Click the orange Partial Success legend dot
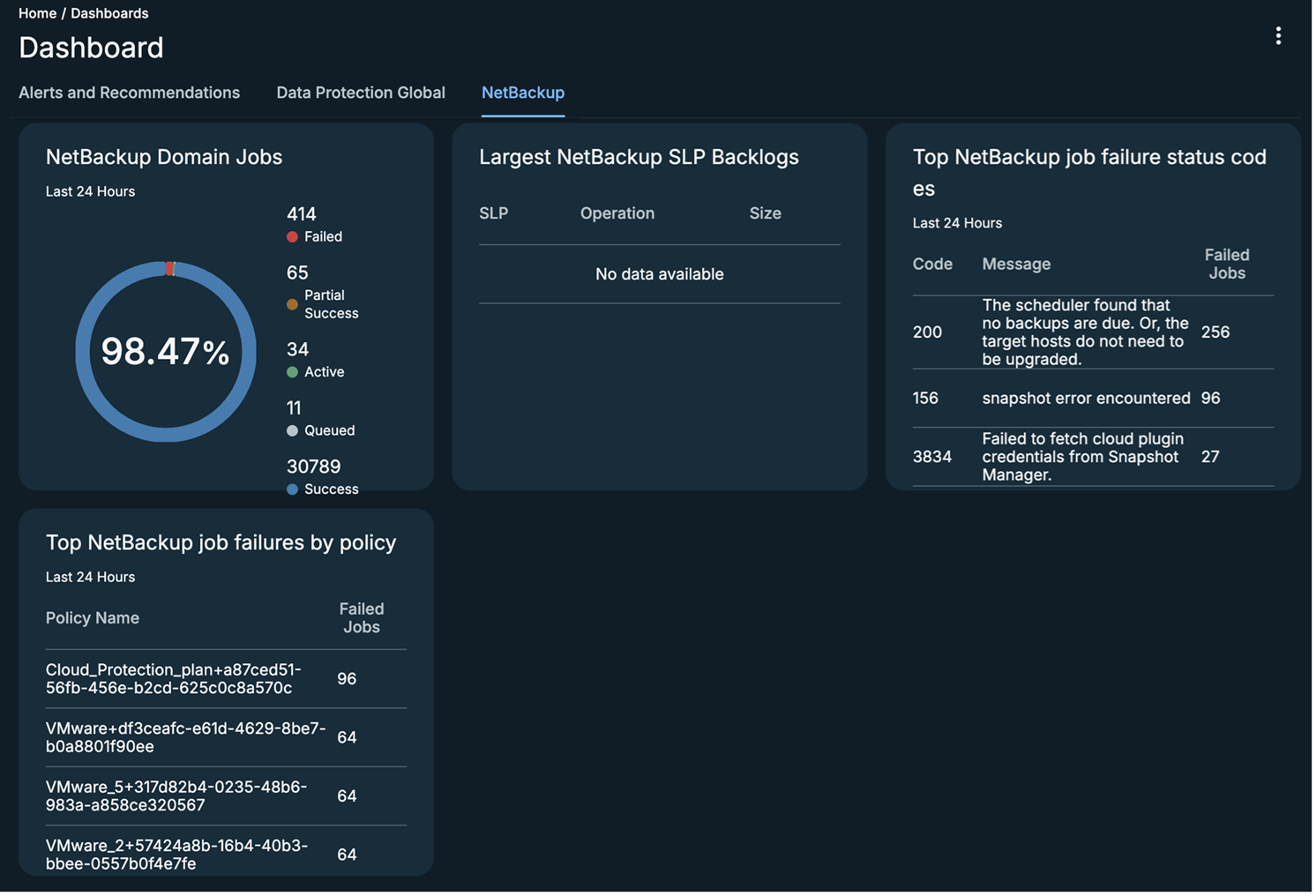The image size is (1316, 896). coord(292,305)
